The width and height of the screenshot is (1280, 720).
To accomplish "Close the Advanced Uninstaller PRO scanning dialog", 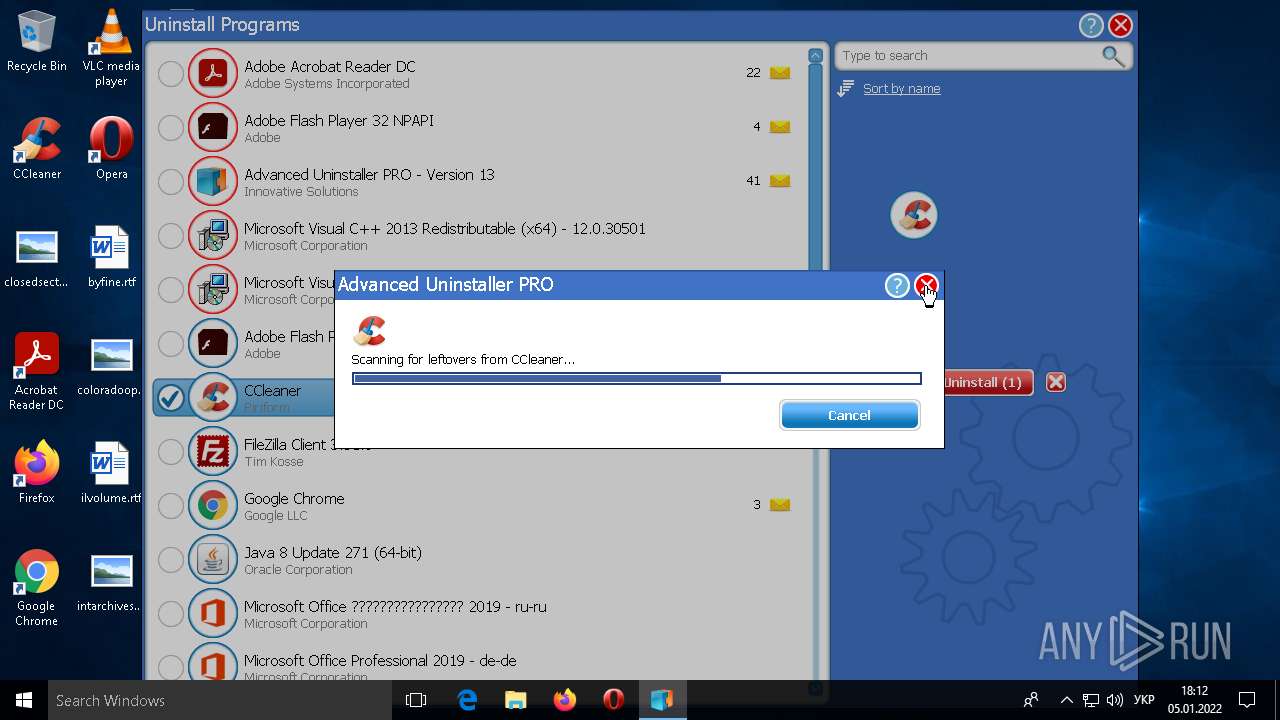I will [x=927, y=286].
